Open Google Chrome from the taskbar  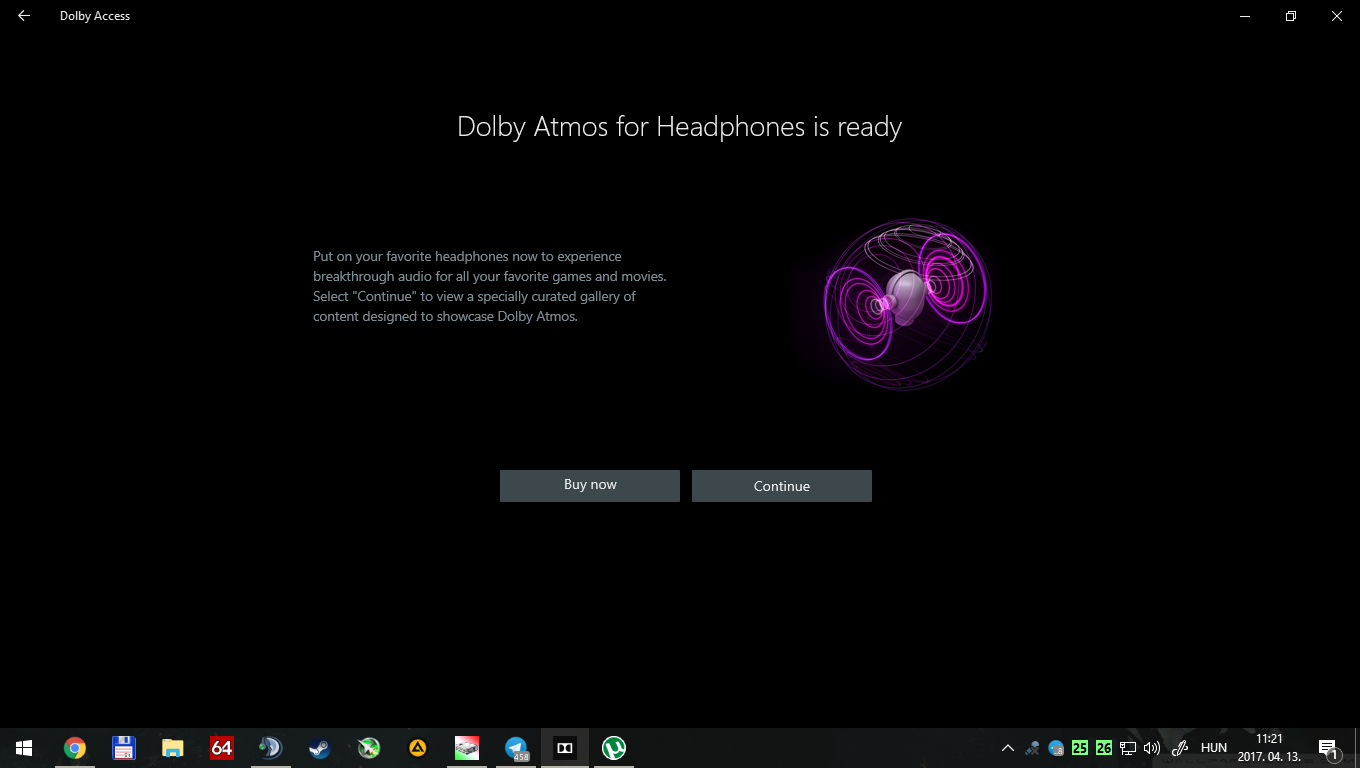pos(74,748)
